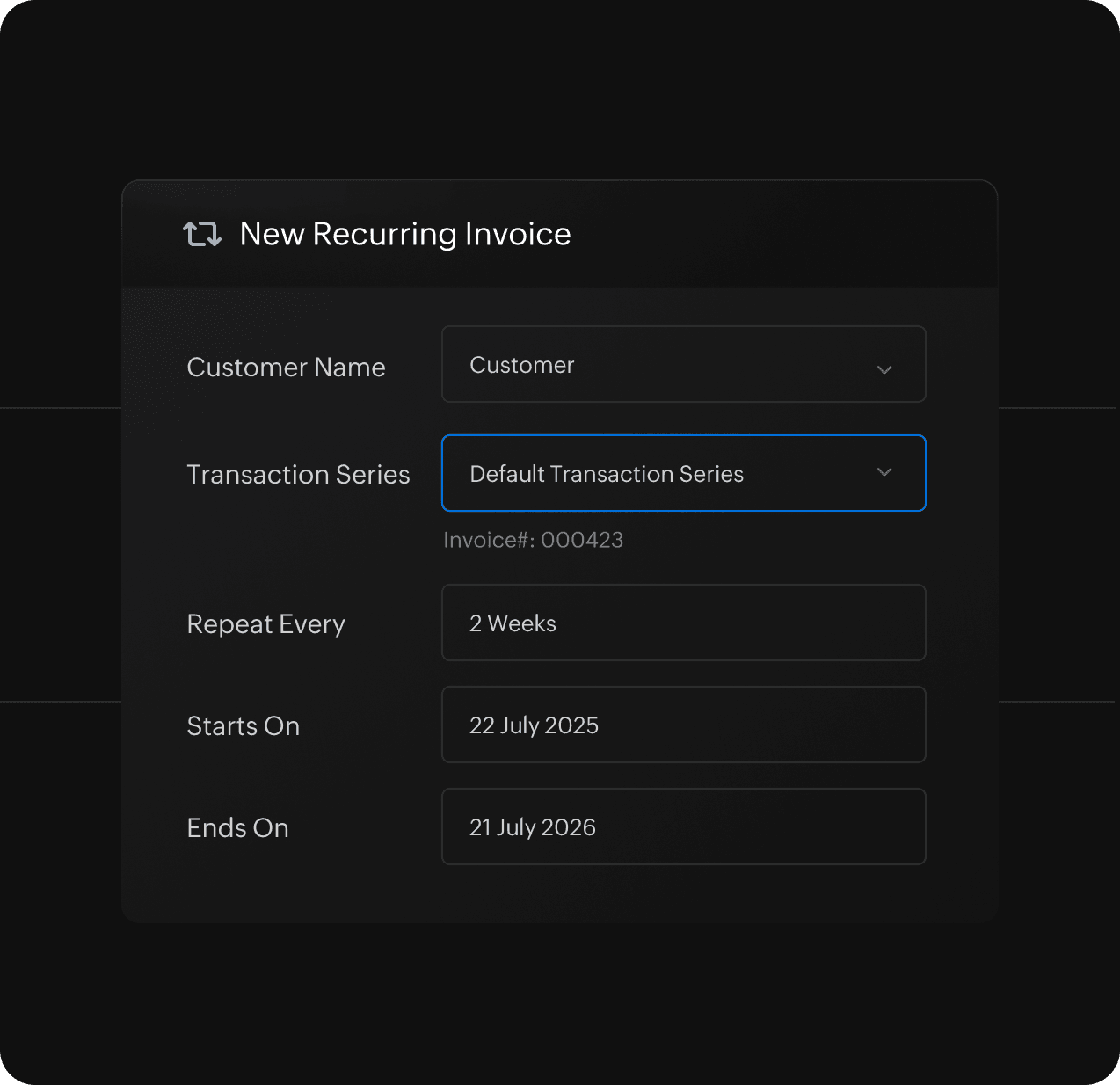Click the Transaction Series label
Screen dimensions: 1120x1085
tap(298, 475)
